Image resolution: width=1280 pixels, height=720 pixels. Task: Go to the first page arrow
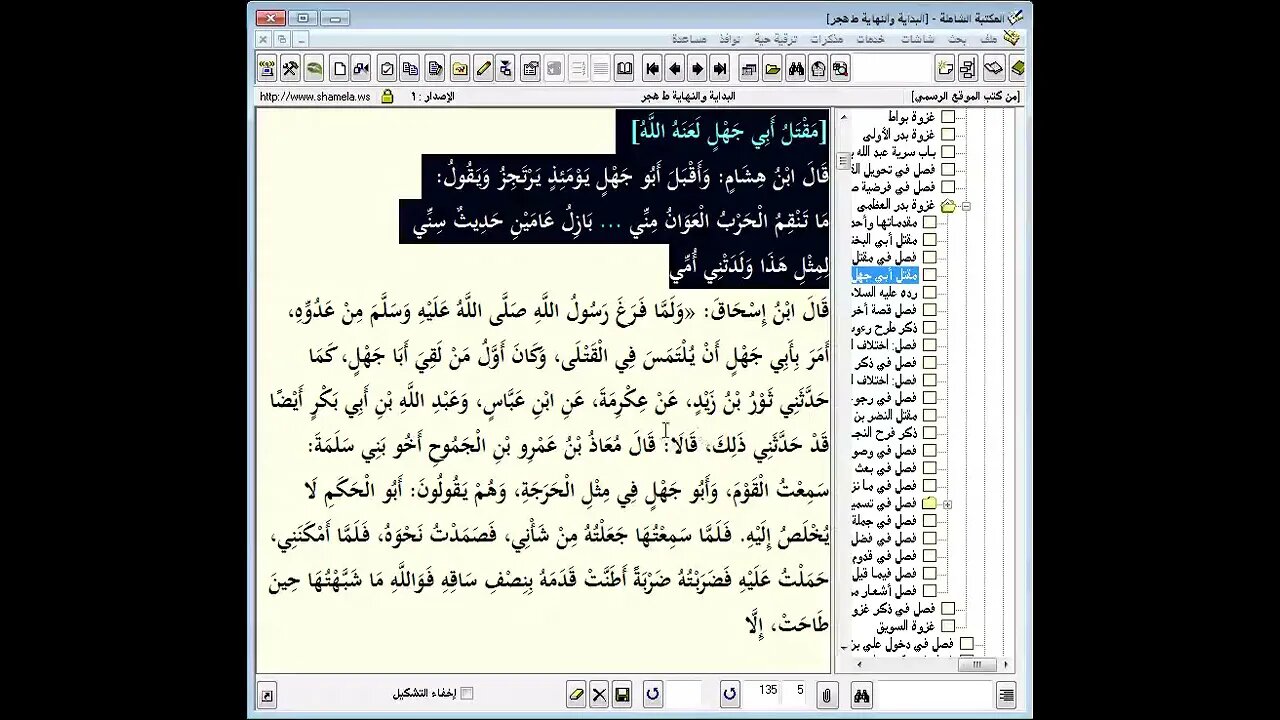click(x=653, y=69)
